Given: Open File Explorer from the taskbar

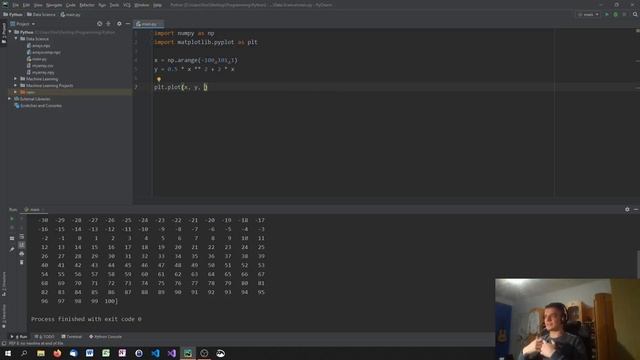Looking at the screenshot, I should [41, 353].
